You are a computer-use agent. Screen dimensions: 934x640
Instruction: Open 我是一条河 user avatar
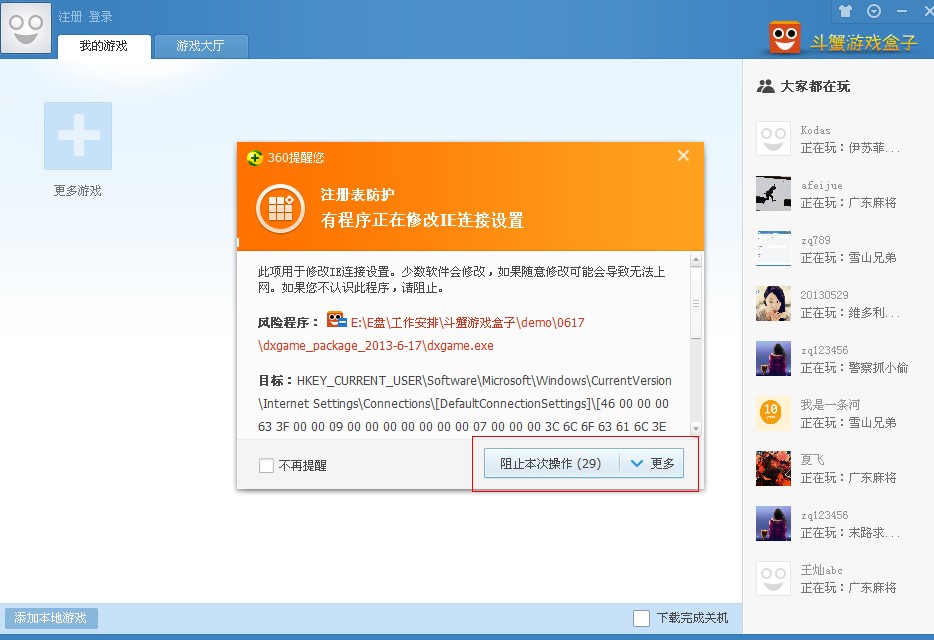(773, 413)
